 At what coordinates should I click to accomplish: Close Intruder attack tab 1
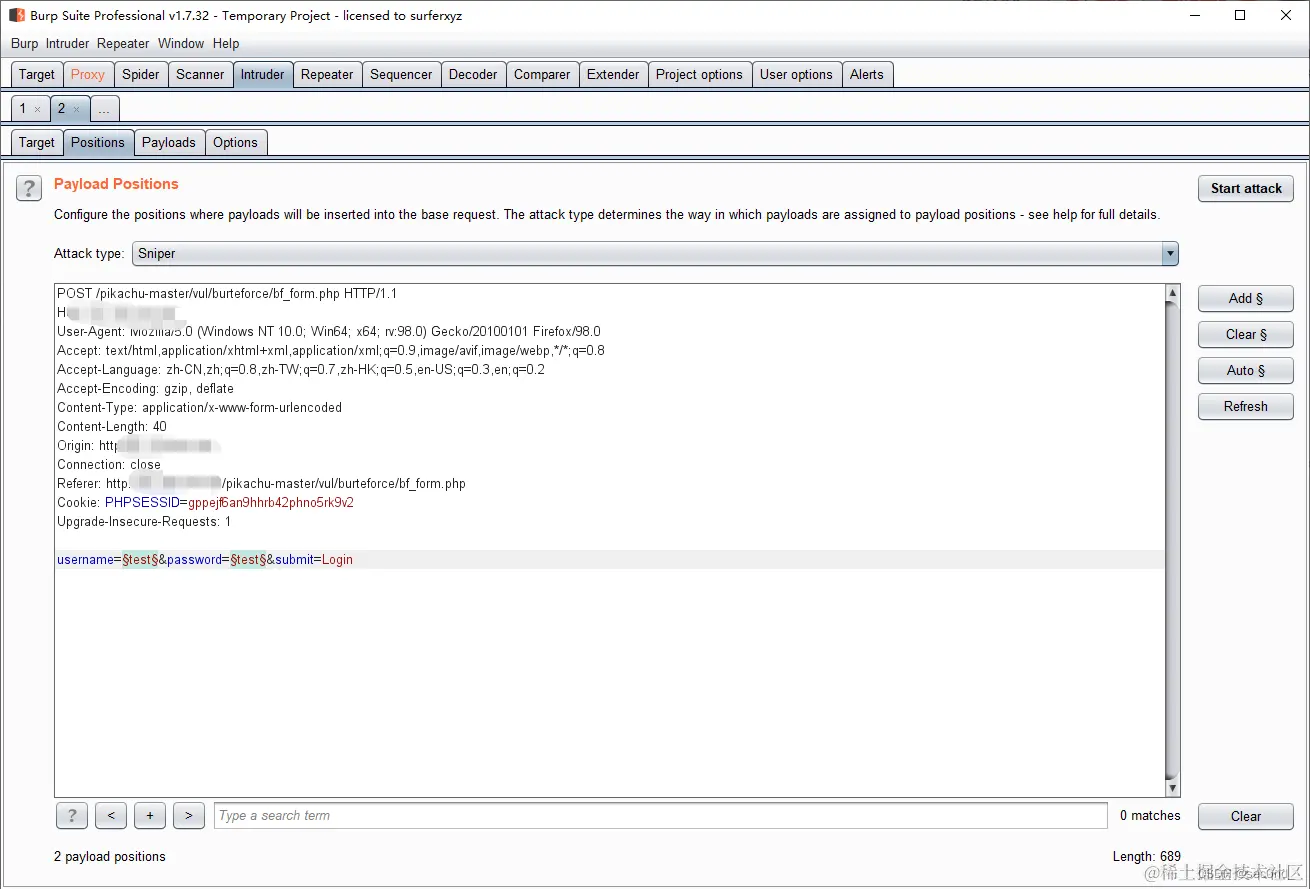click(38, 109)
